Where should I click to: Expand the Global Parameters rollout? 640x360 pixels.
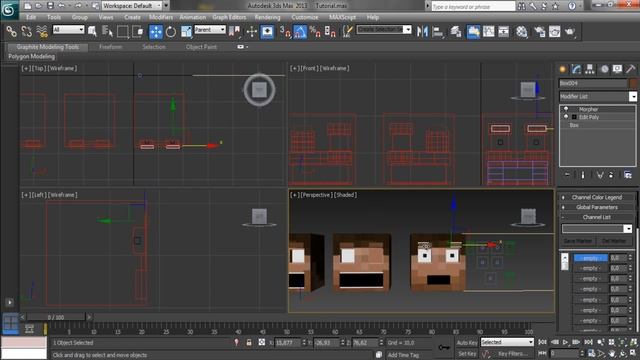[x=597, y=207]
